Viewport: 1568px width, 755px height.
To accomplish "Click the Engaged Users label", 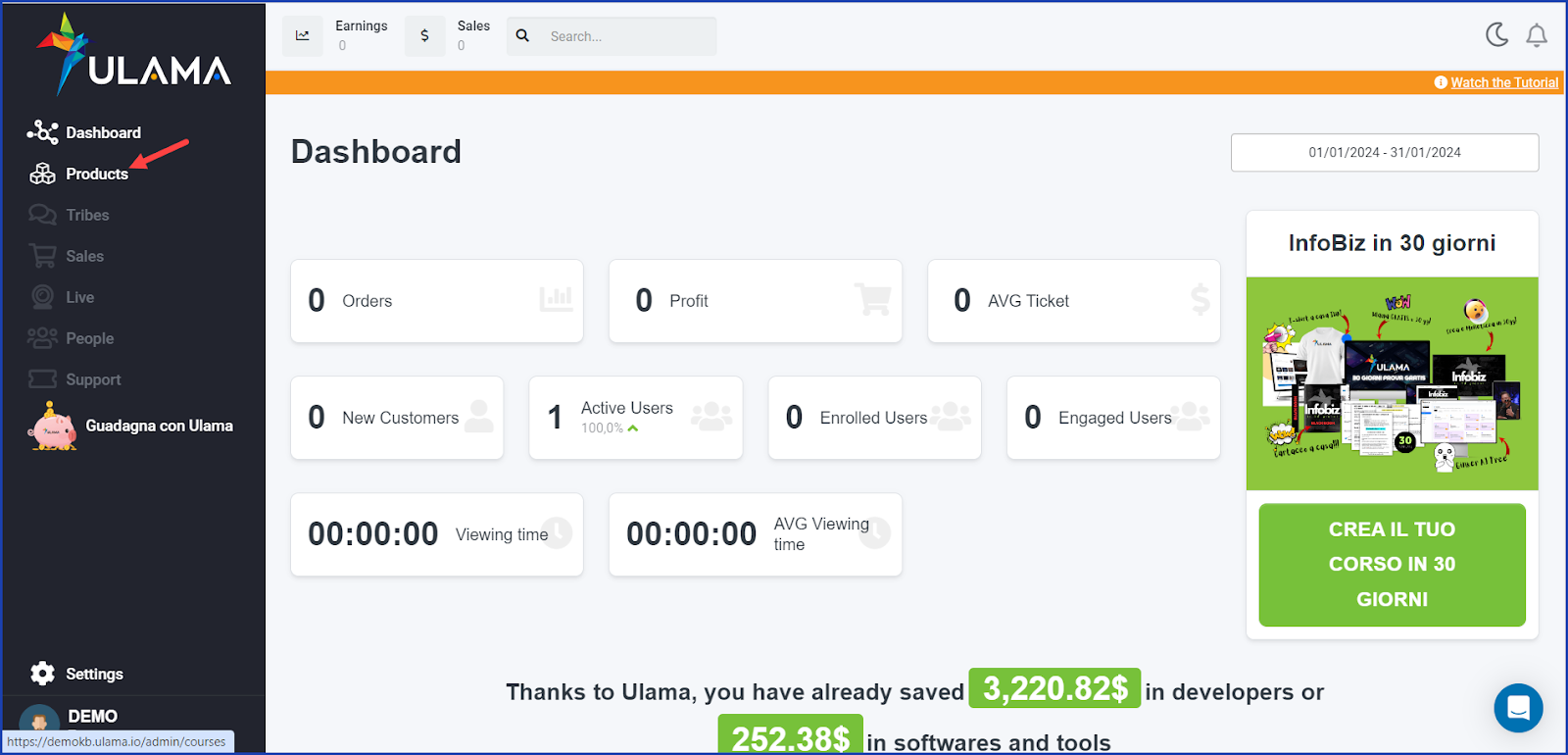I will pos(1114,418).
